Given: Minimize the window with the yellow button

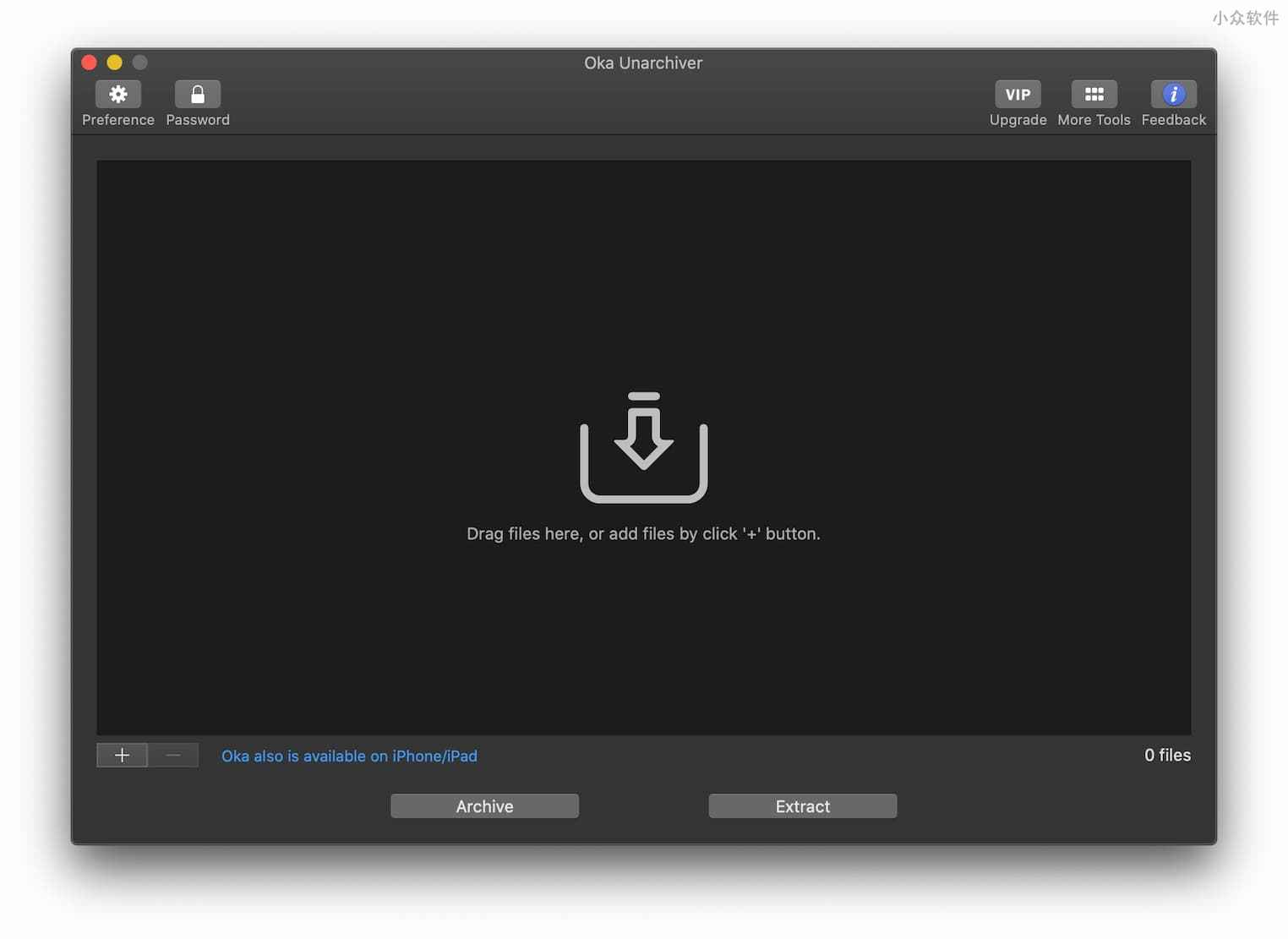Looking at the screenshot, I should pos(114,63).
